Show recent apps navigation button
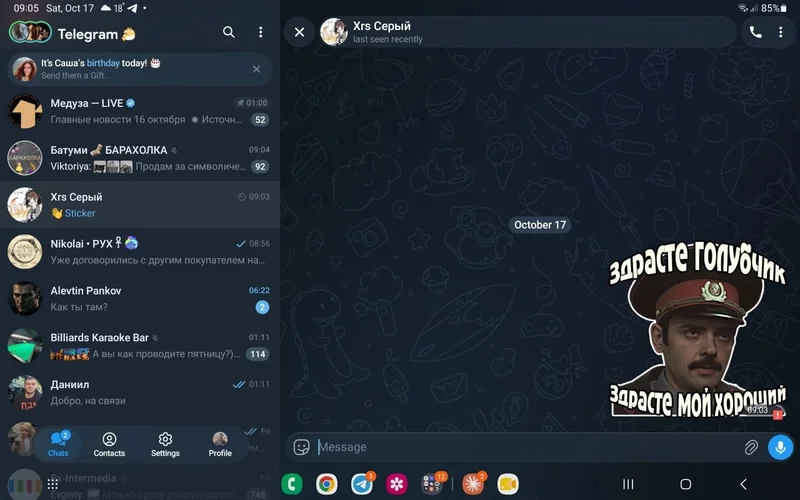This screenshot has height=500, width=800. pos(629,484)
